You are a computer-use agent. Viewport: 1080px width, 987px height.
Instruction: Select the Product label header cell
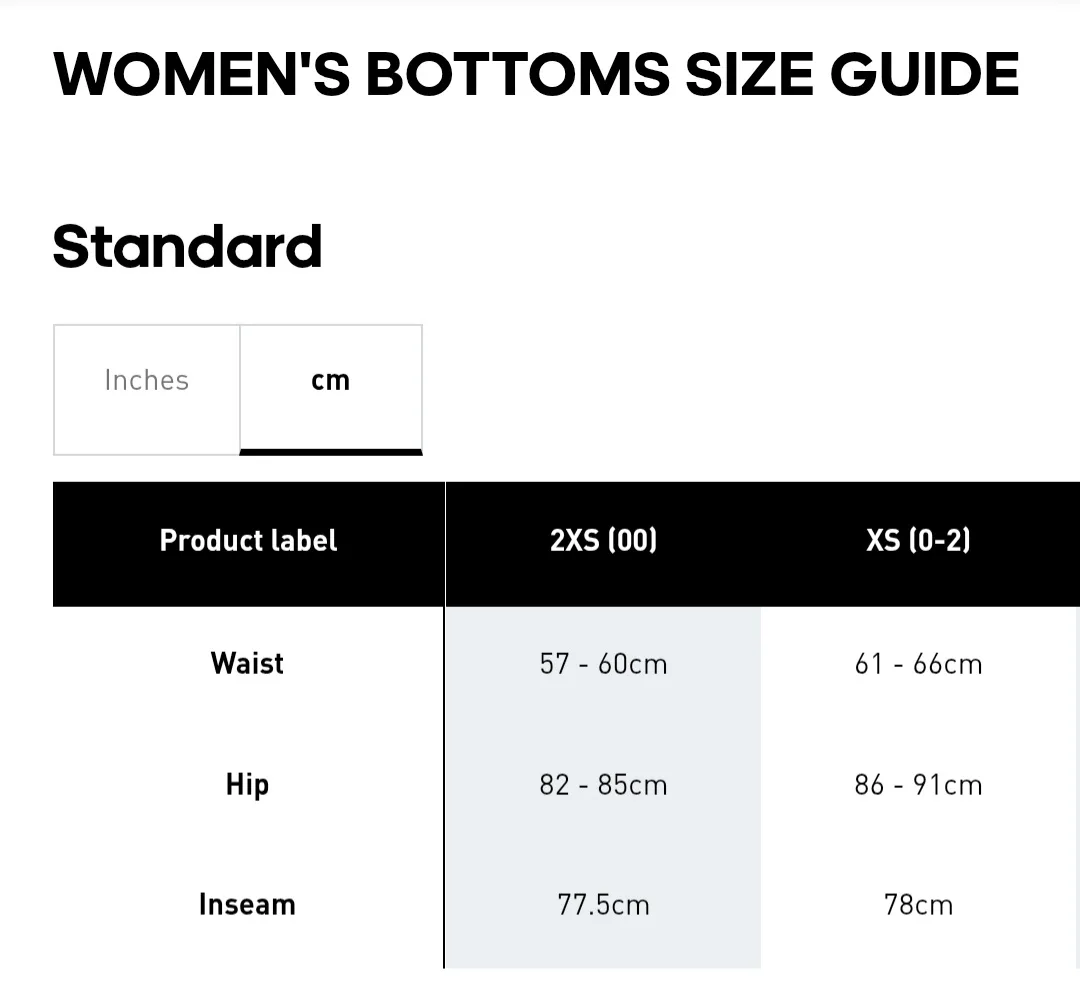pos(247,541)
